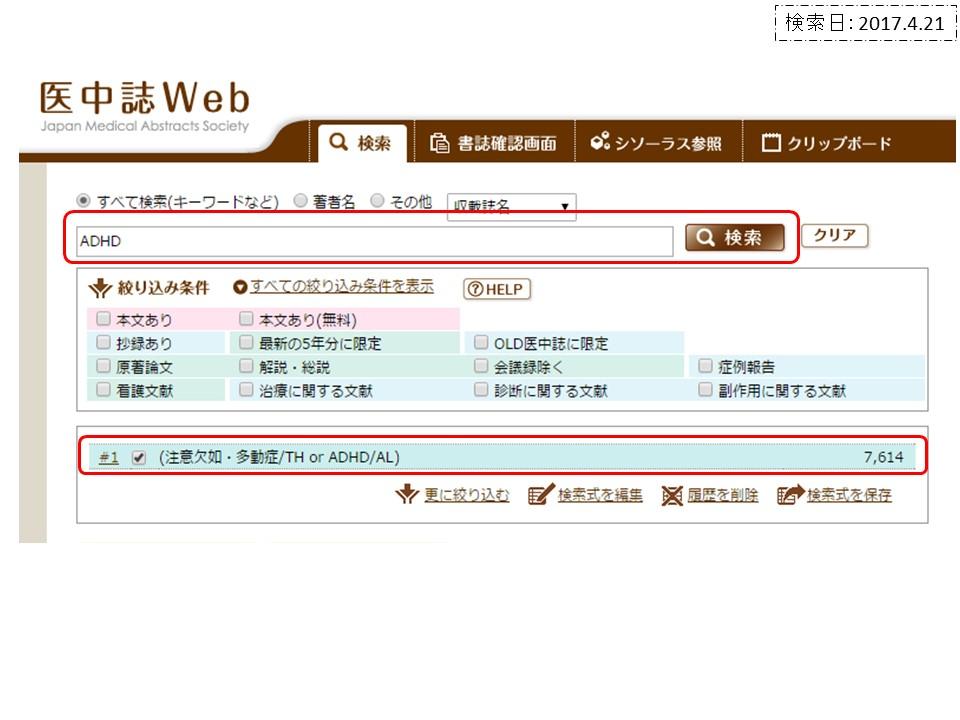The width and height of the screenshot is (960, 720).
Task: Check OLD医中誌に限定 checkbox
Action: pyautogui.click(x=481, y=342)
